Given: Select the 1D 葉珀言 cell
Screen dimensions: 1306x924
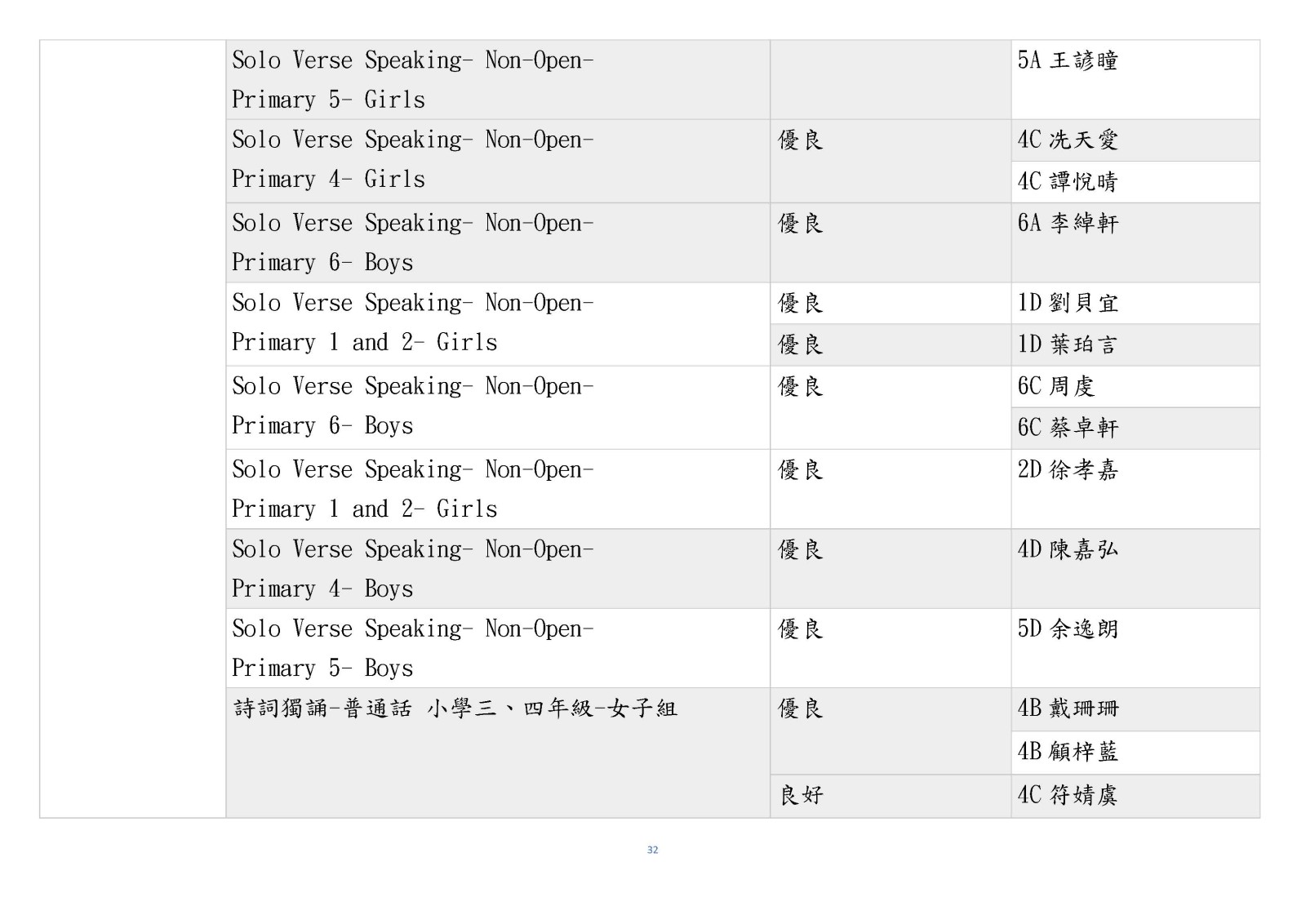Looking at the screenshot, I should coord(1067,344).
